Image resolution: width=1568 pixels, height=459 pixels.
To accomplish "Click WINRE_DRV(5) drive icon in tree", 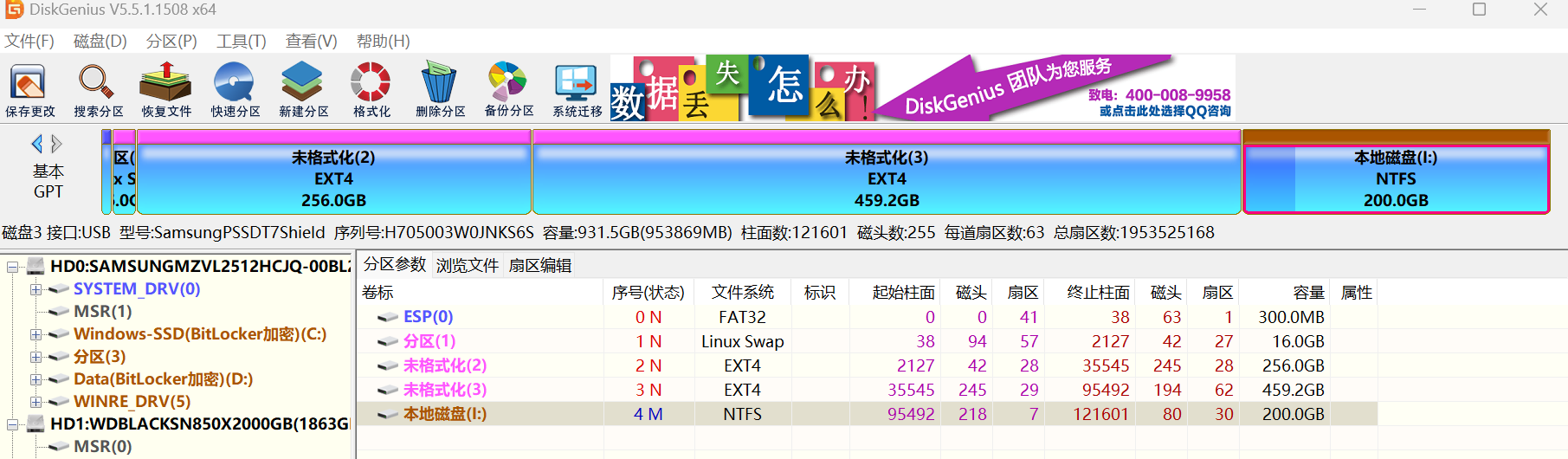I will point(59,402).
